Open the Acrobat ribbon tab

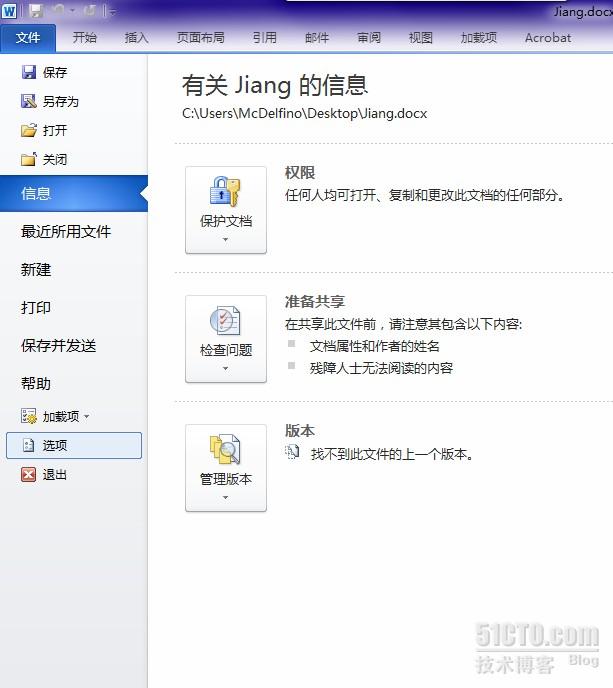[548, 38]
